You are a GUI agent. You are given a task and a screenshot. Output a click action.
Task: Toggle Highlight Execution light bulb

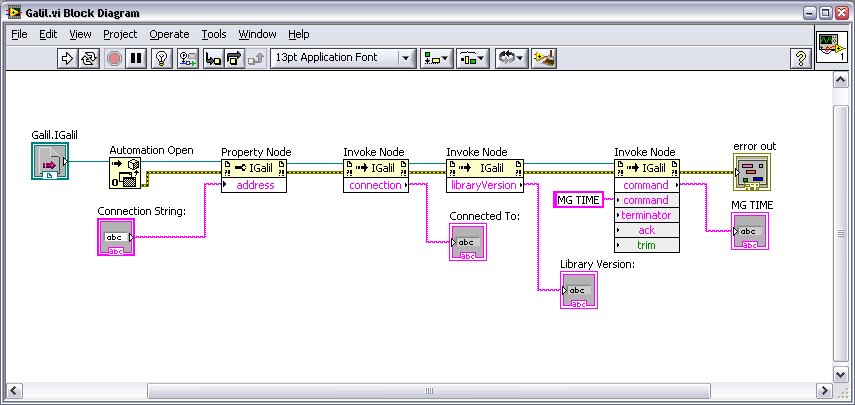(x=161, y=58)
